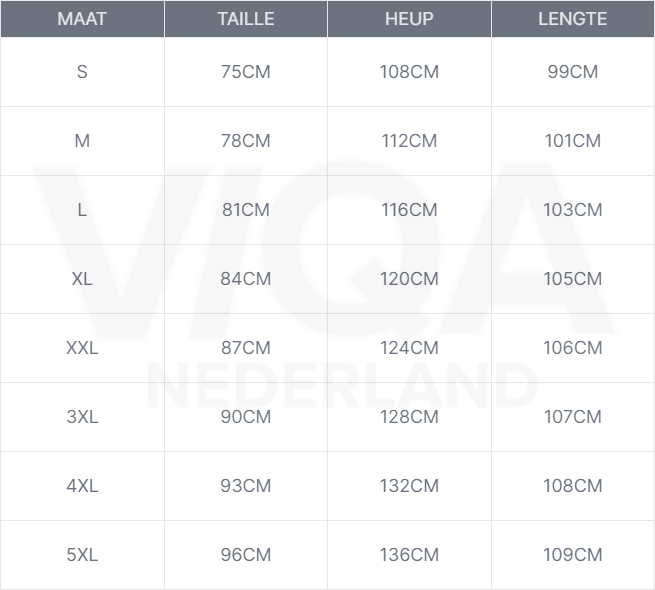This screenshot has height=590, width=655.
Task: Click the 5XL size label
Action: (82, 555)
